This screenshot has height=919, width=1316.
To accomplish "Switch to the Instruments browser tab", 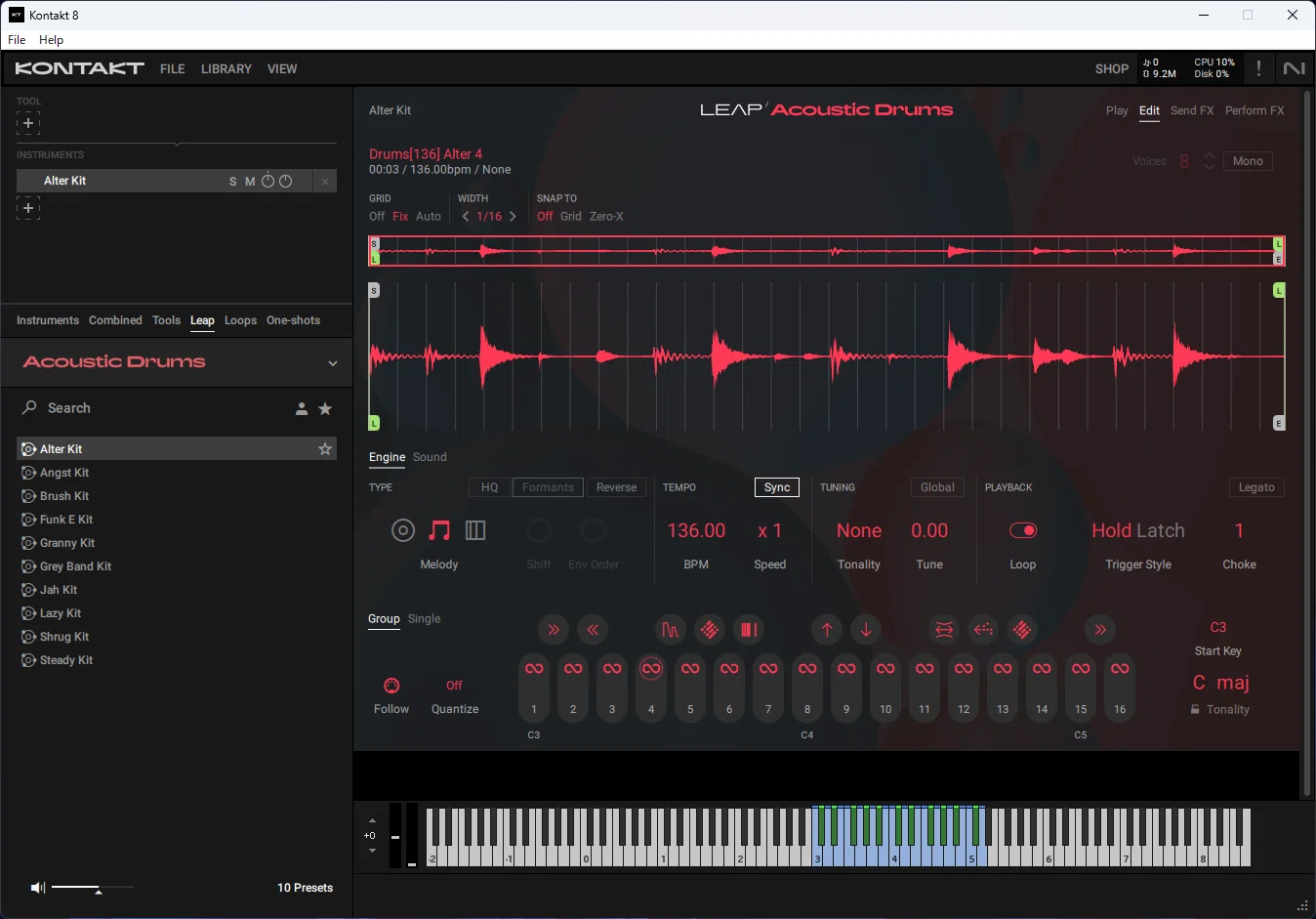I will (48, 320).
